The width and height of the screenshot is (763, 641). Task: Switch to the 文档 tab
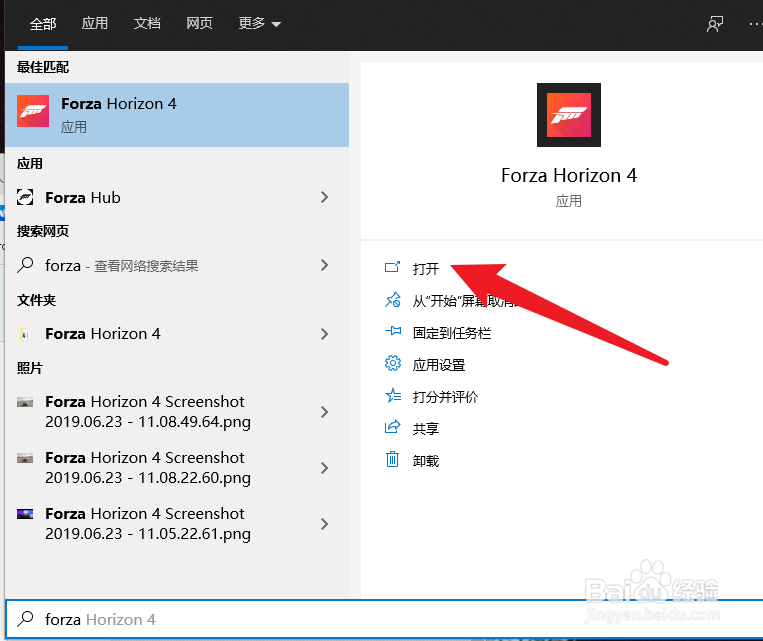147,23
